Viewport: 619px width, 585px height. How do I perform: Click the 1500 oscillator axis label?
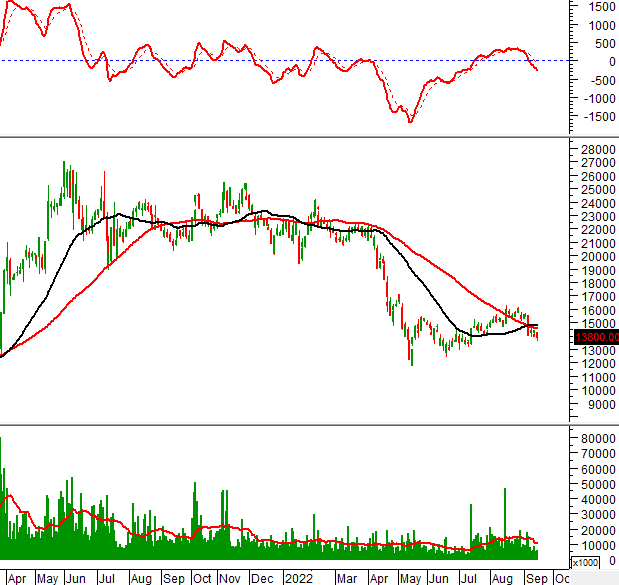[x=603, y=5]
